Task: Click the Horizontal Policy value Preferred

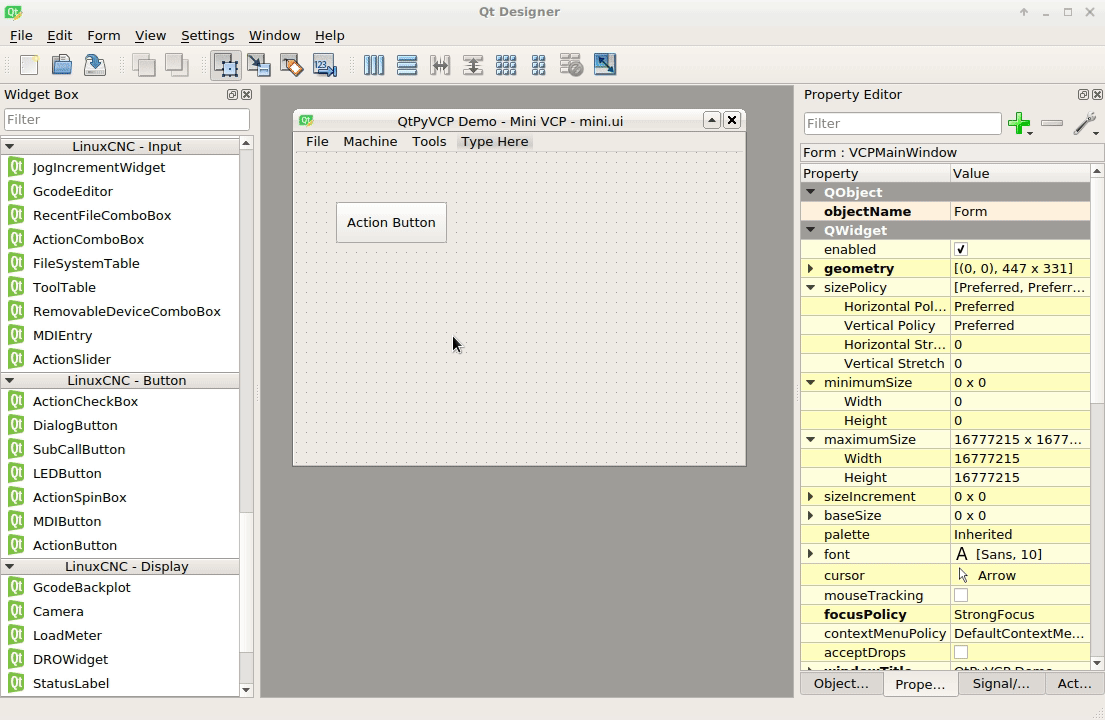Action: click(x=1020, y=306)
